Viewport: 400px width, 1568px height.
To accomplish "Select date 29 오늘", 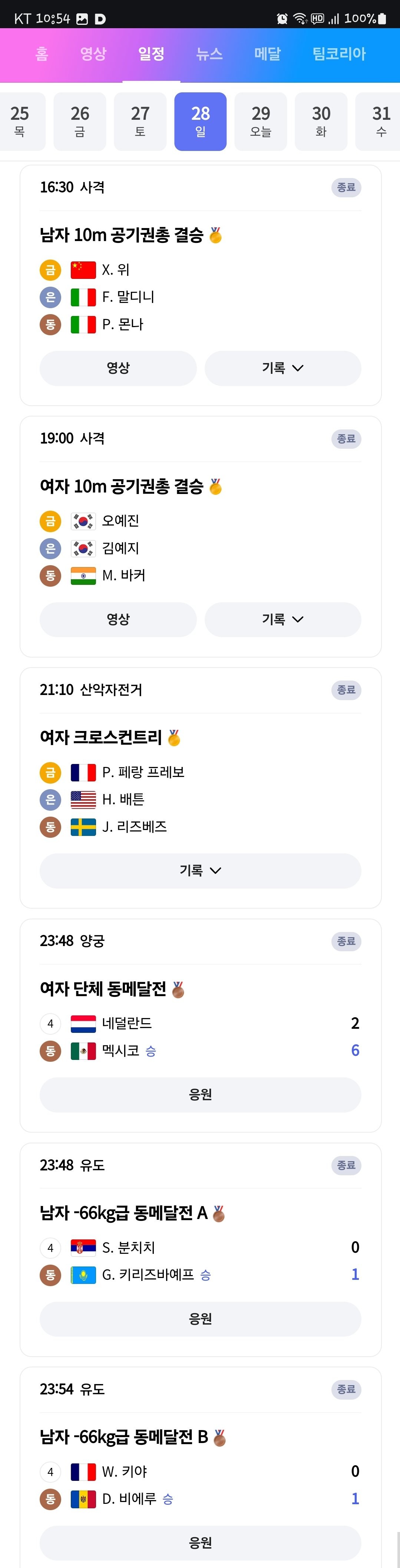I will point(261,121).
